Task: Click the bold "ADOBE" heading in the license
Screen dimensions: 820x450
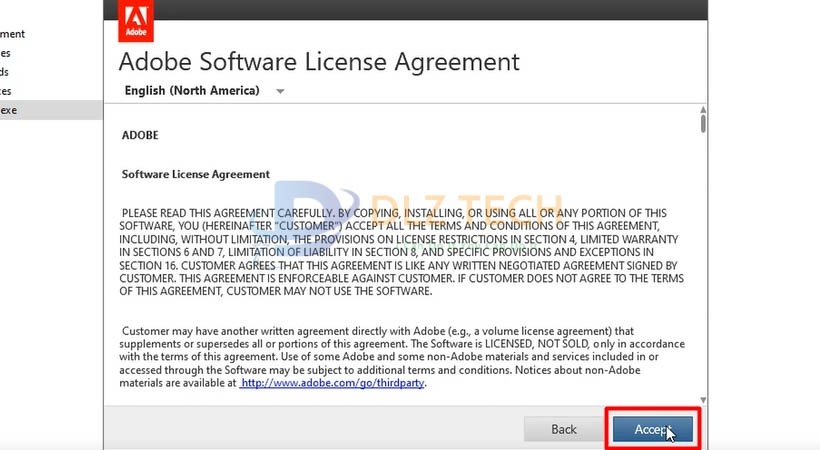Action: pos(140,135)
